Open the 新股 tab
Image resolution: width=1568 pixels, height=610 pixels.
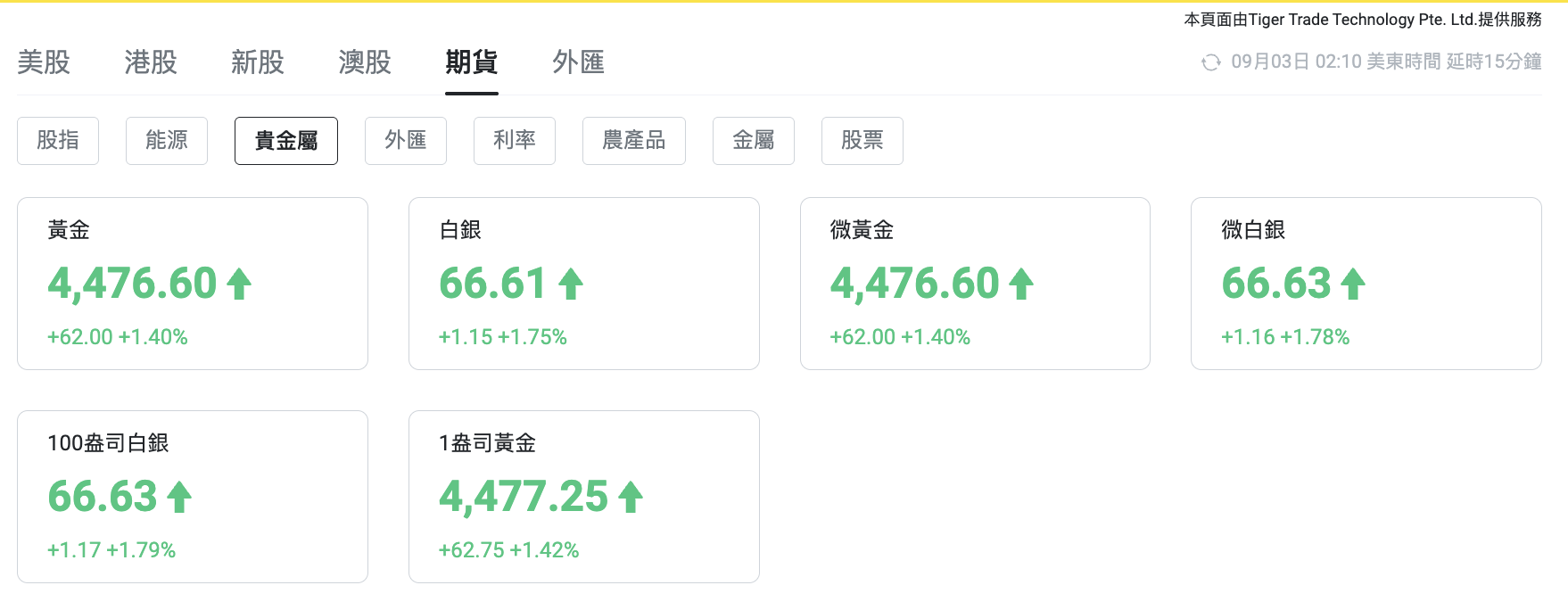point(258,62)
